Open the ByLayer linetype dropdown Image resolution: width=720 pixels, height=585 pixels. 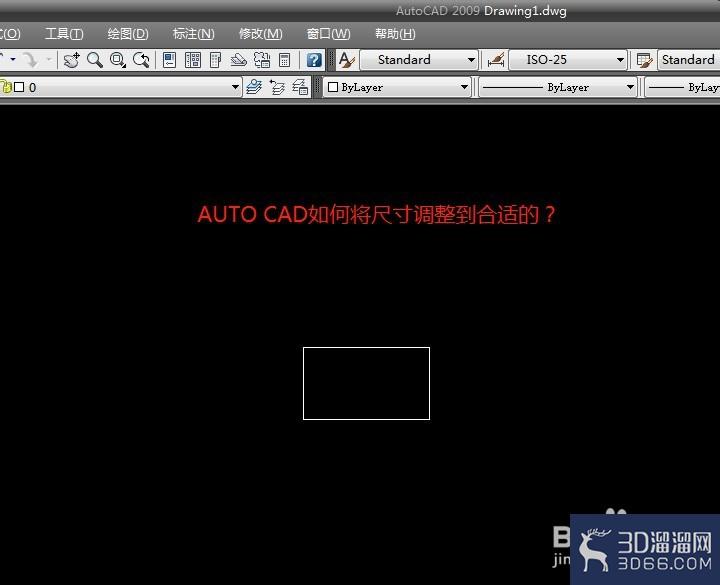(558, 87)
